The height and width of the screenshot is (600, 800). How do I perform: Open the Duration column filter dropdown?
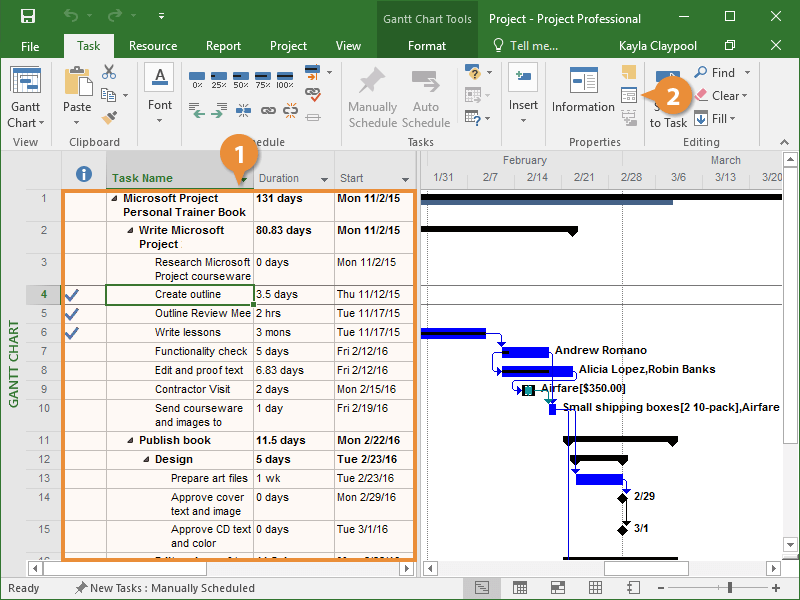(324, 179)
